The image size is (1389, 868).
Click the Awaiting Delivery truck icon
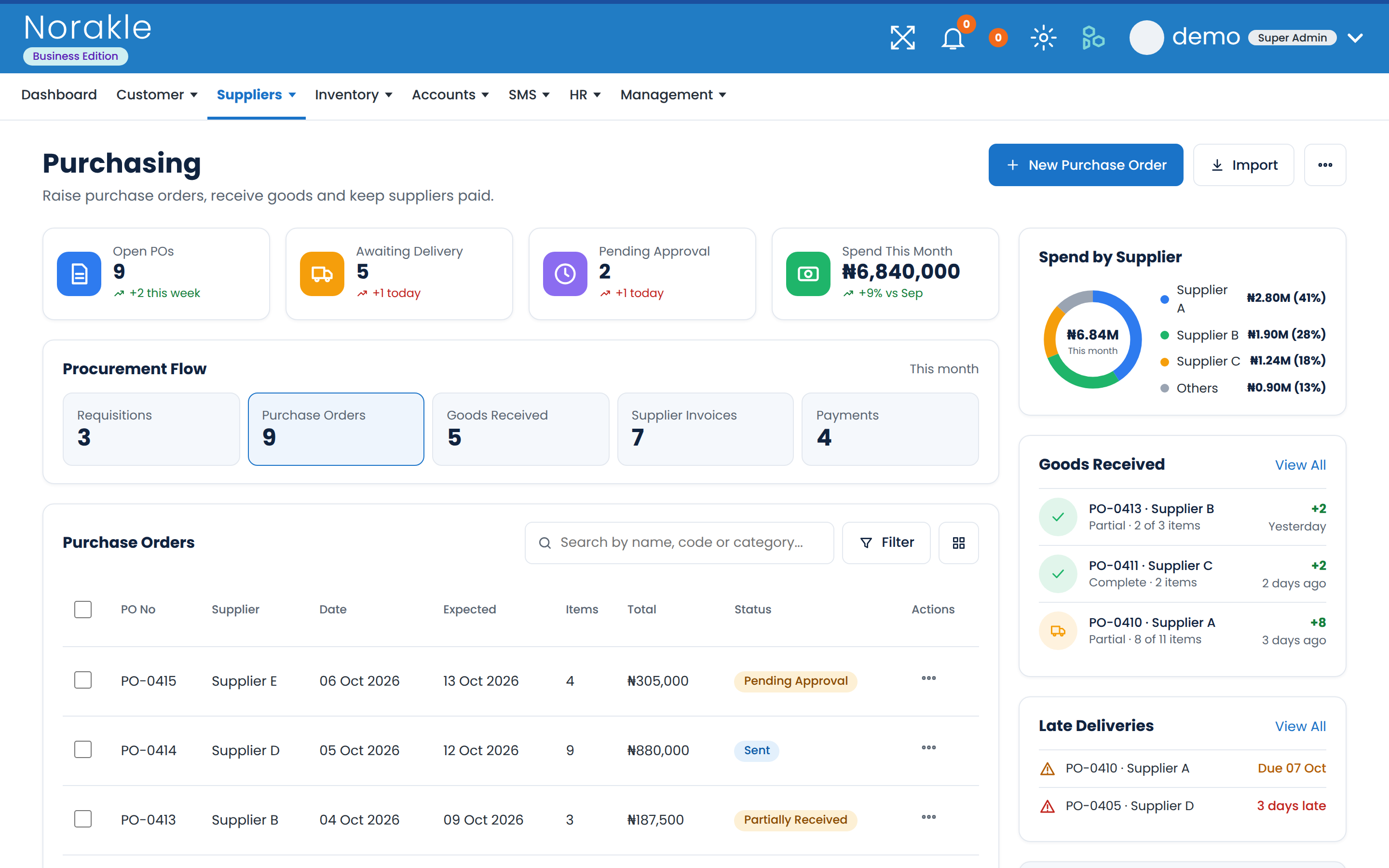(x=322, y=274)
